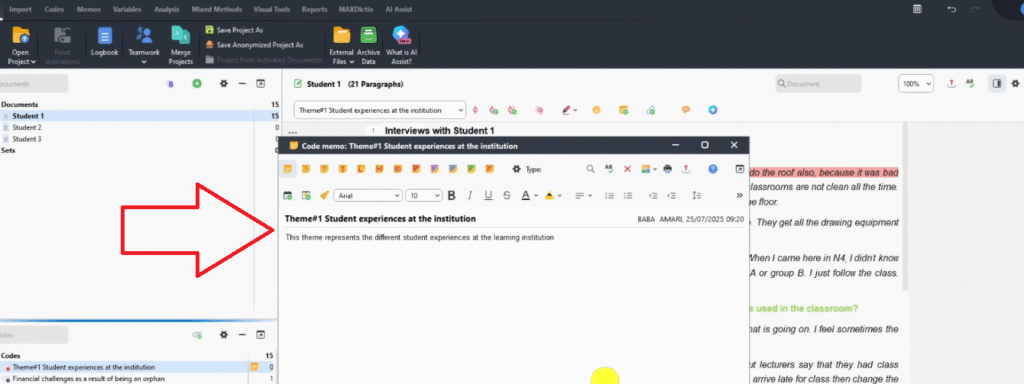
Task: Open the Logbook
Action: pos(104,43)
